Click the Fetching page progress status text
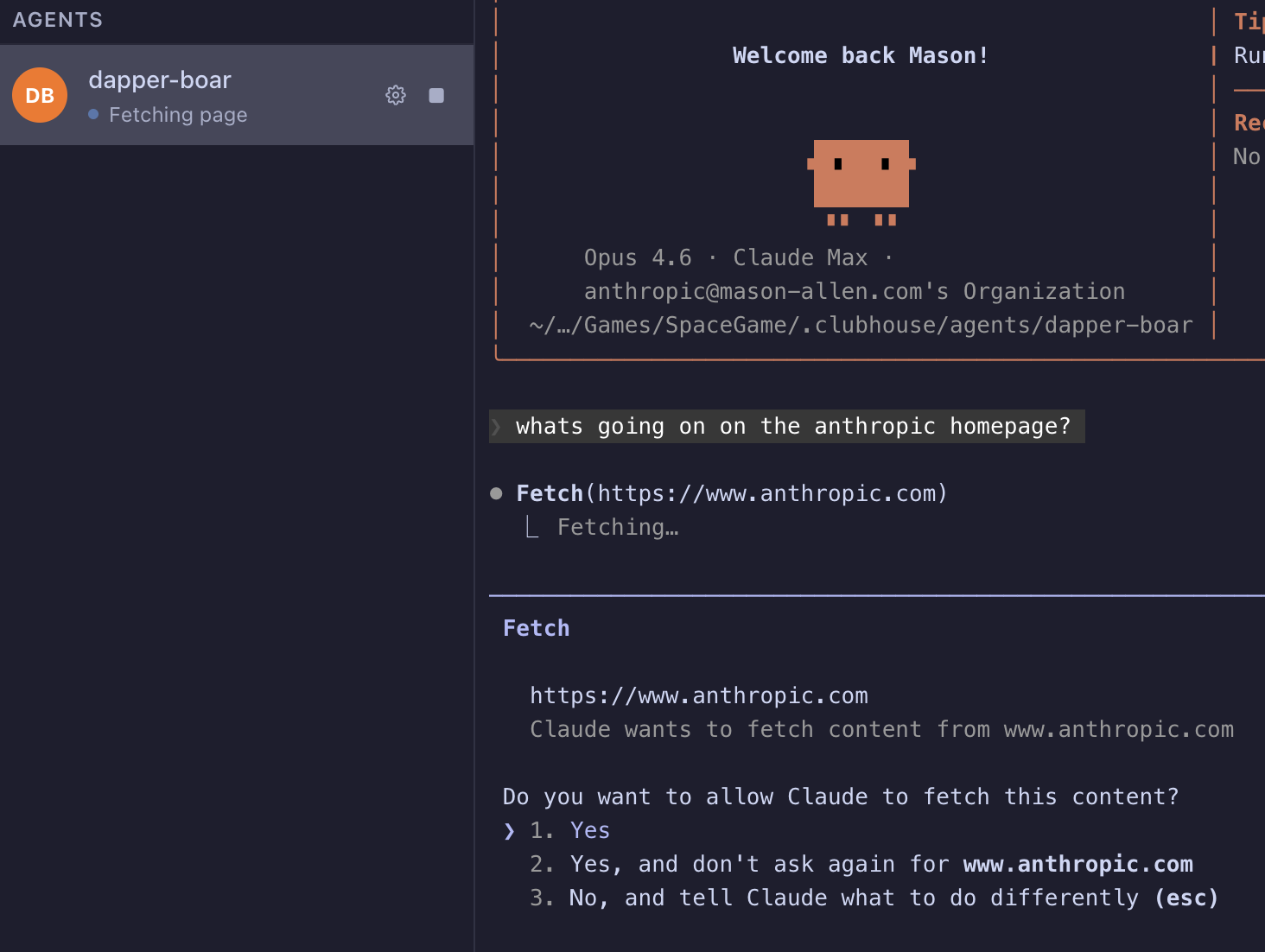1265x952 pixels. (178, 114)
